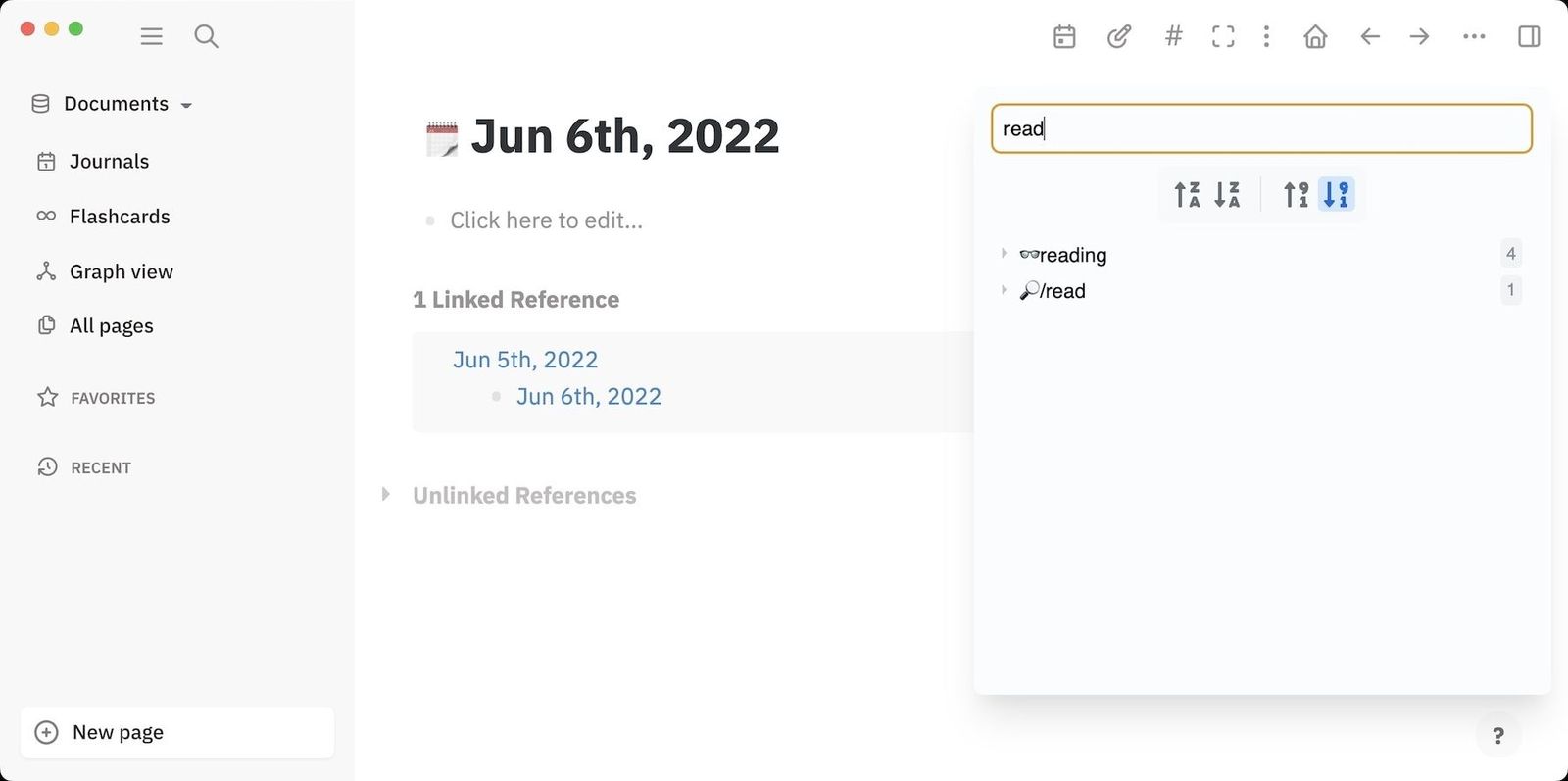Click the read search input field

(1260, 128)
